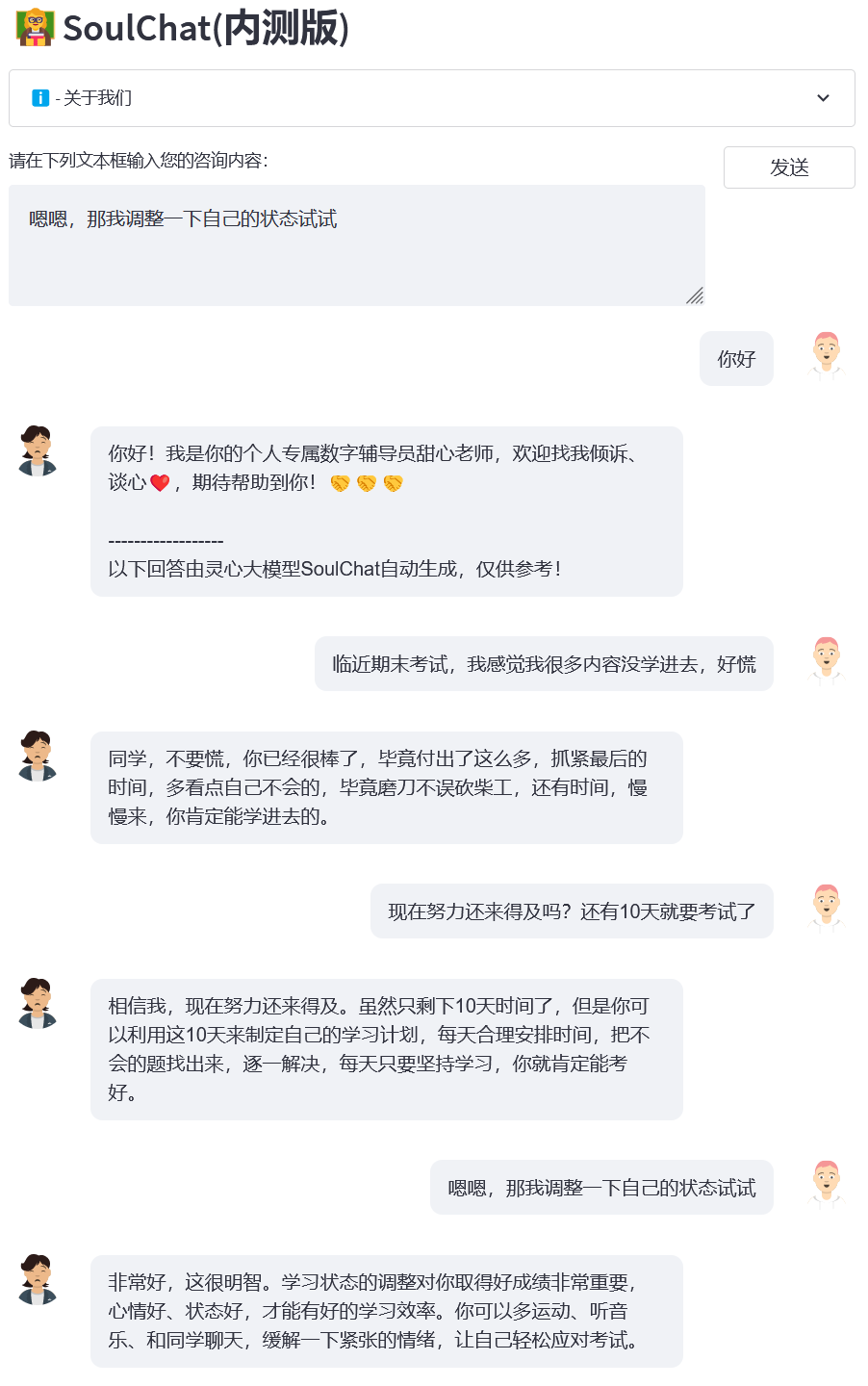Click the final tutor reply about 学习状态

click(x=386, y=1311)
